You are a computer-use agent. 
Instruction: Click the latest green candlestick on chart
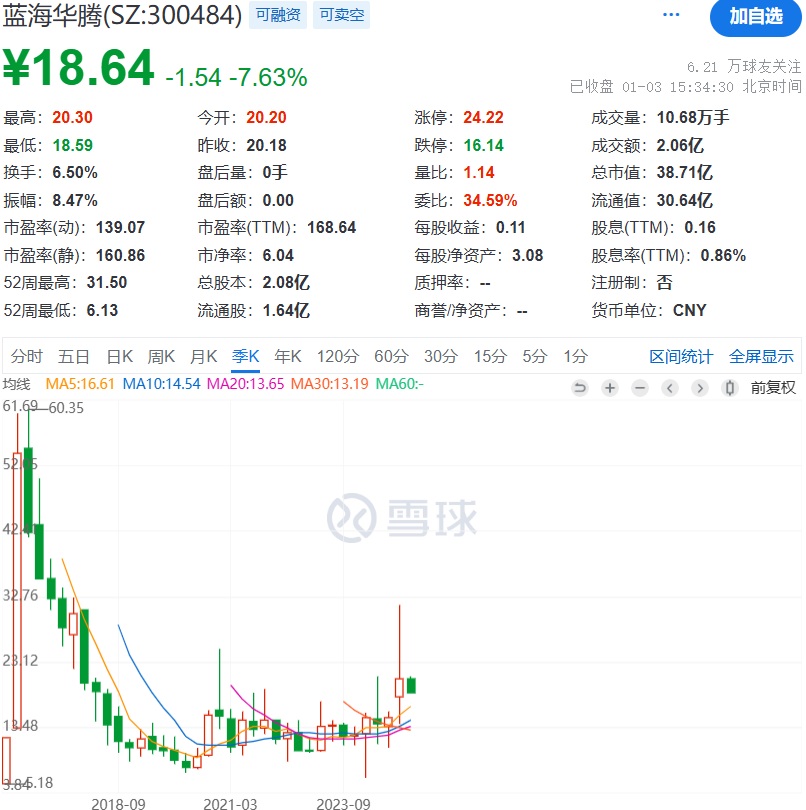tap(411, 685)
